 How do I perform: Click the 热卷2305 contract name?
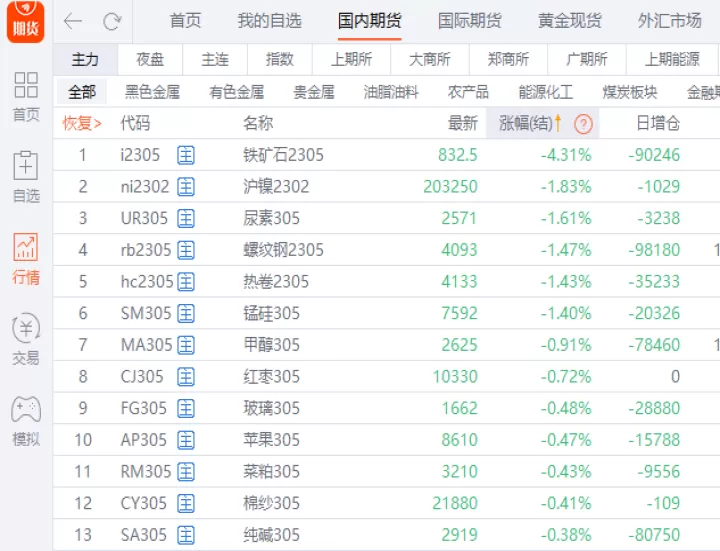276,282
